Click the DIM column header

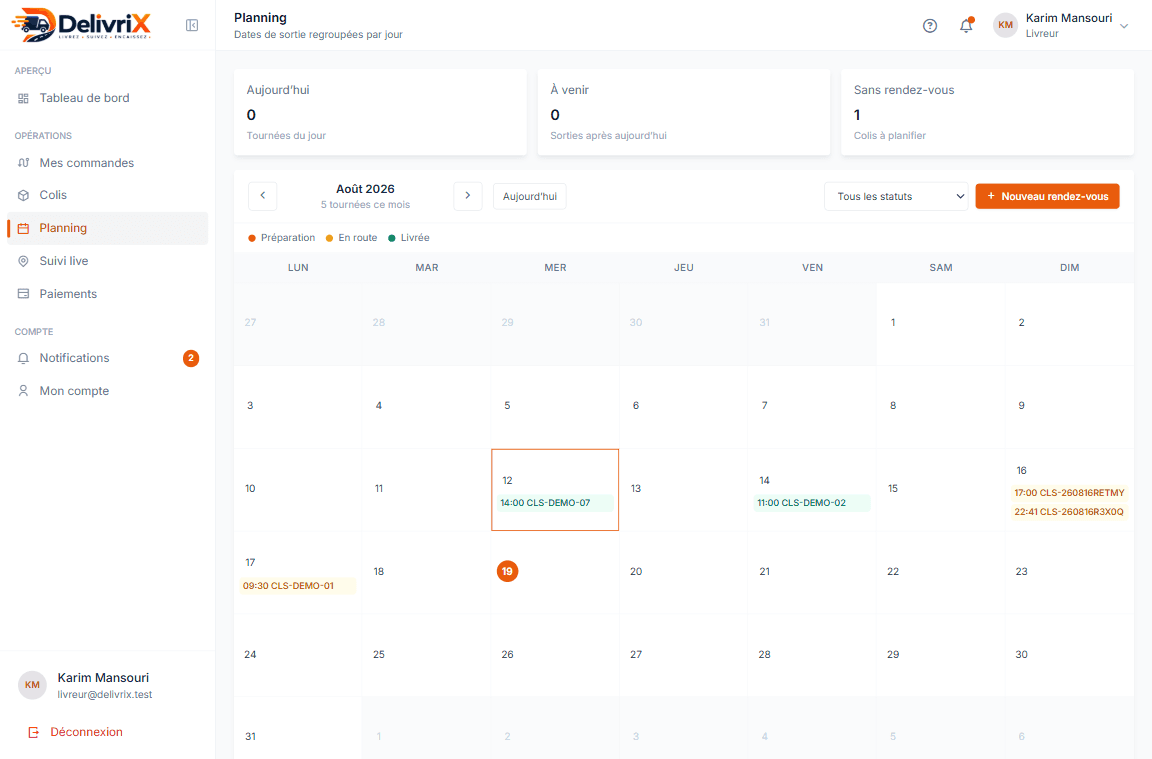[x=1069, y=268]
